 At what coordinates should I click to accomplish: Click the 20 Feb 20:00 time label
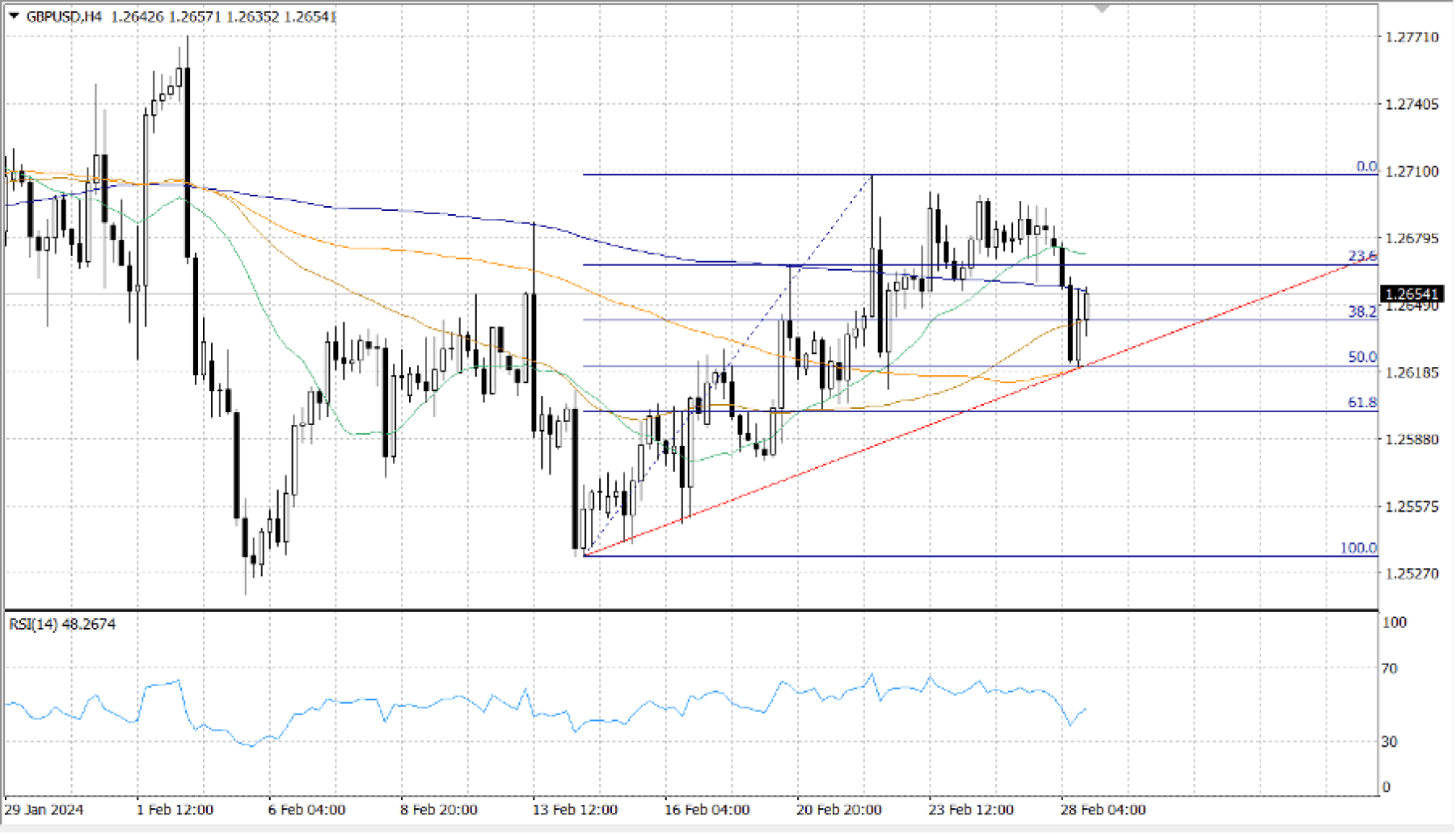pos(839,810)
